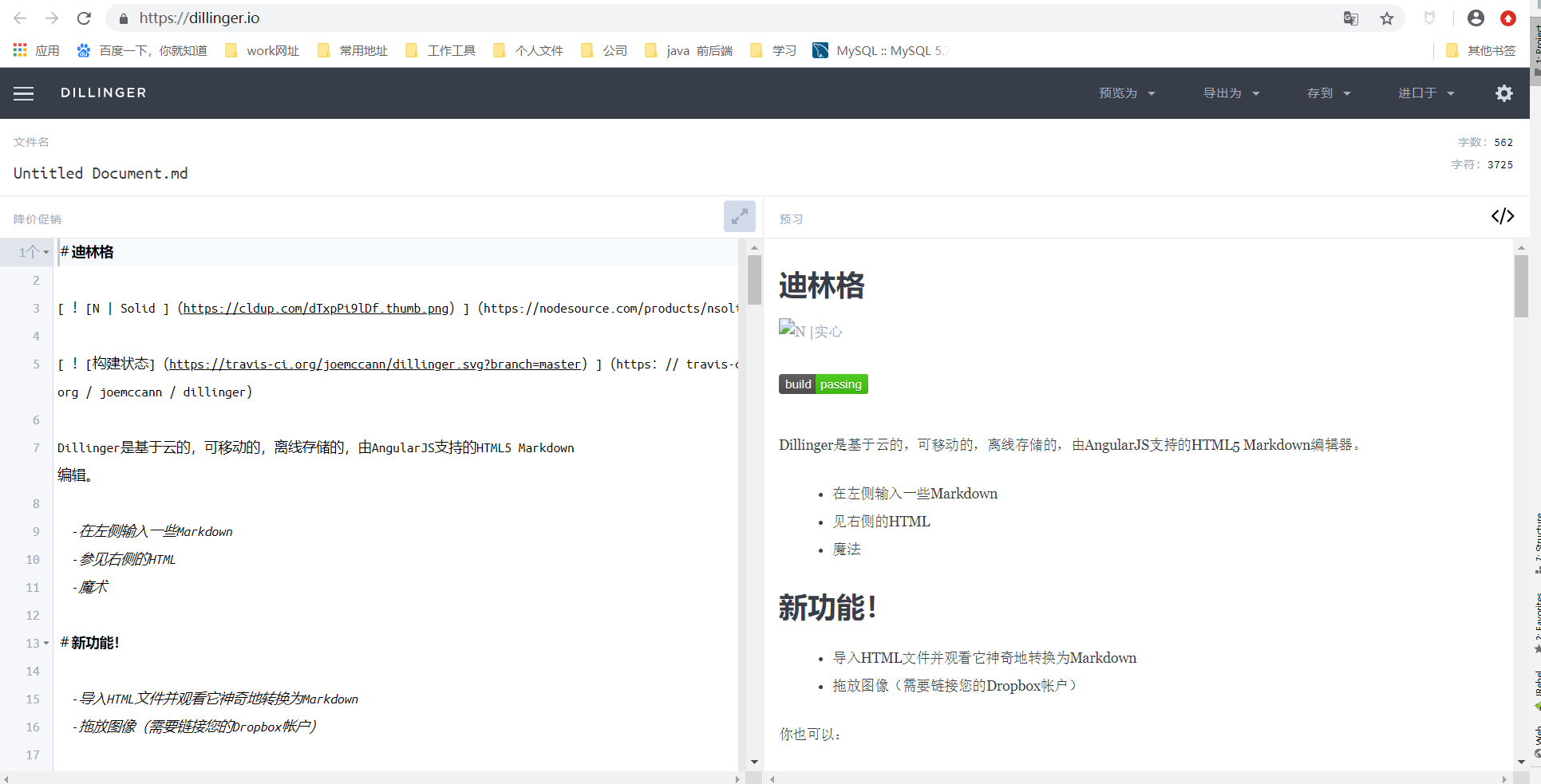The height and width of the screenshot is (784, 1541).
Task: Open the java 前后端 bookmark folder
Action: 689,50
